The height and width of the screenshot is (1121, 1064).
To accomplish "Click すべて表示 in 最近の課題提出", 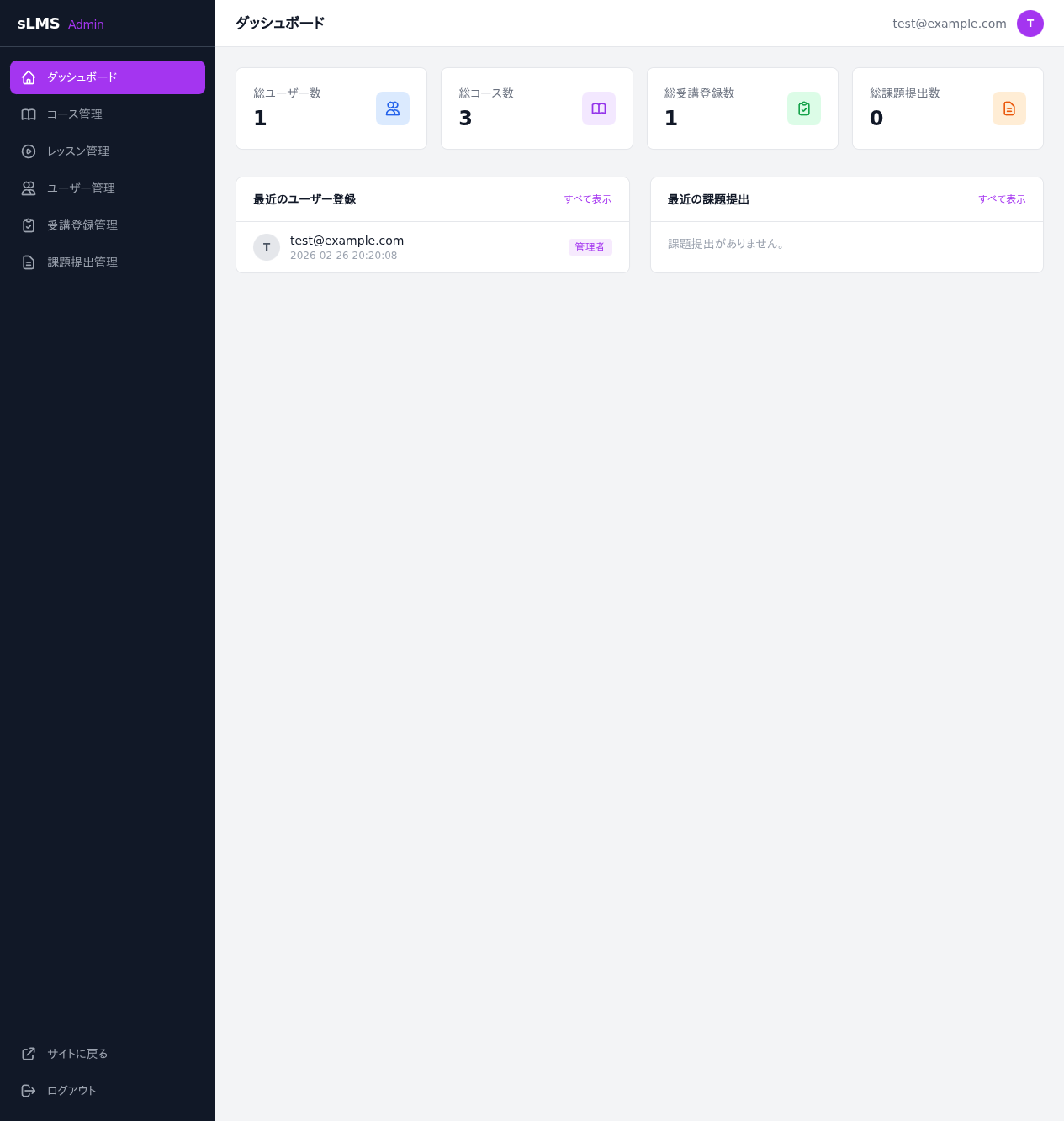I will [1002, 199].
